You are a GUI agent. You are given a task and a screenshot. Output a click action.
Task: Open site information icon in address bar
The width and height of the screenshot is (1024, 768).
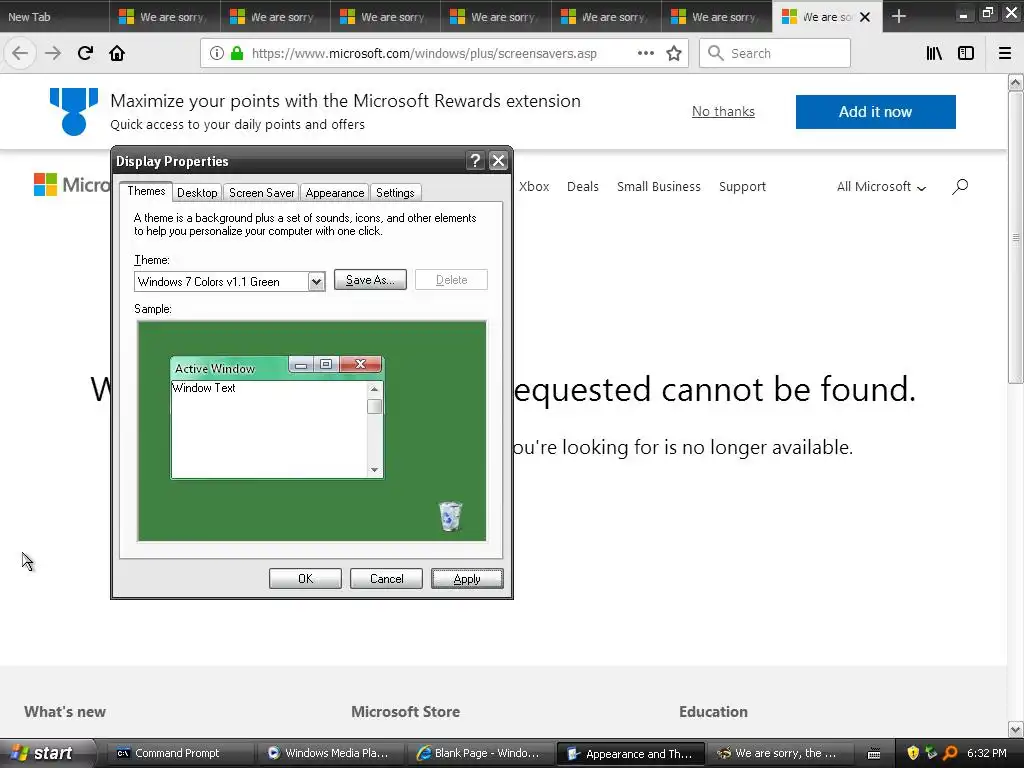pyautogui.click(x=217, y=54)
